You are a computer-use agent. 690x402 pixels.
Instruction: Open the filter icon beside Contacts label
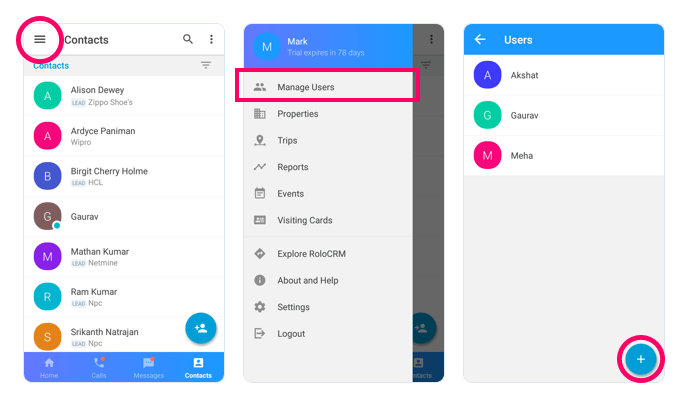click(206, 66)
